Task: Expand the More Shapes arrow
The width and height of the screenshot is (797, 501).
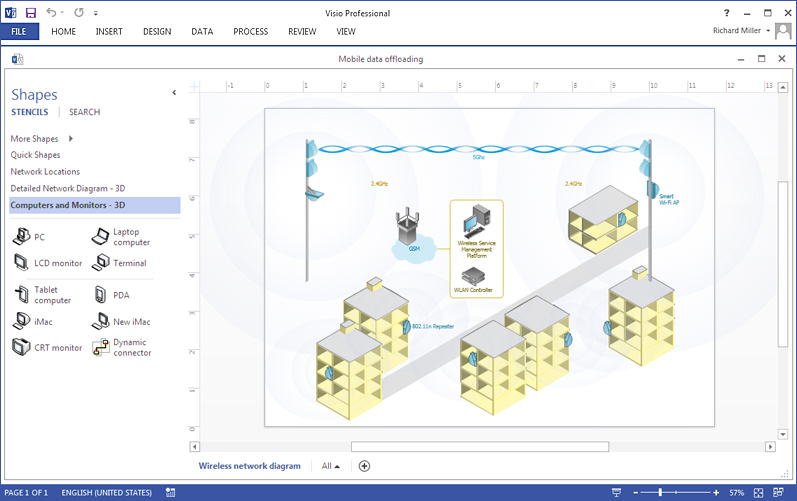Action: (71, 138)
